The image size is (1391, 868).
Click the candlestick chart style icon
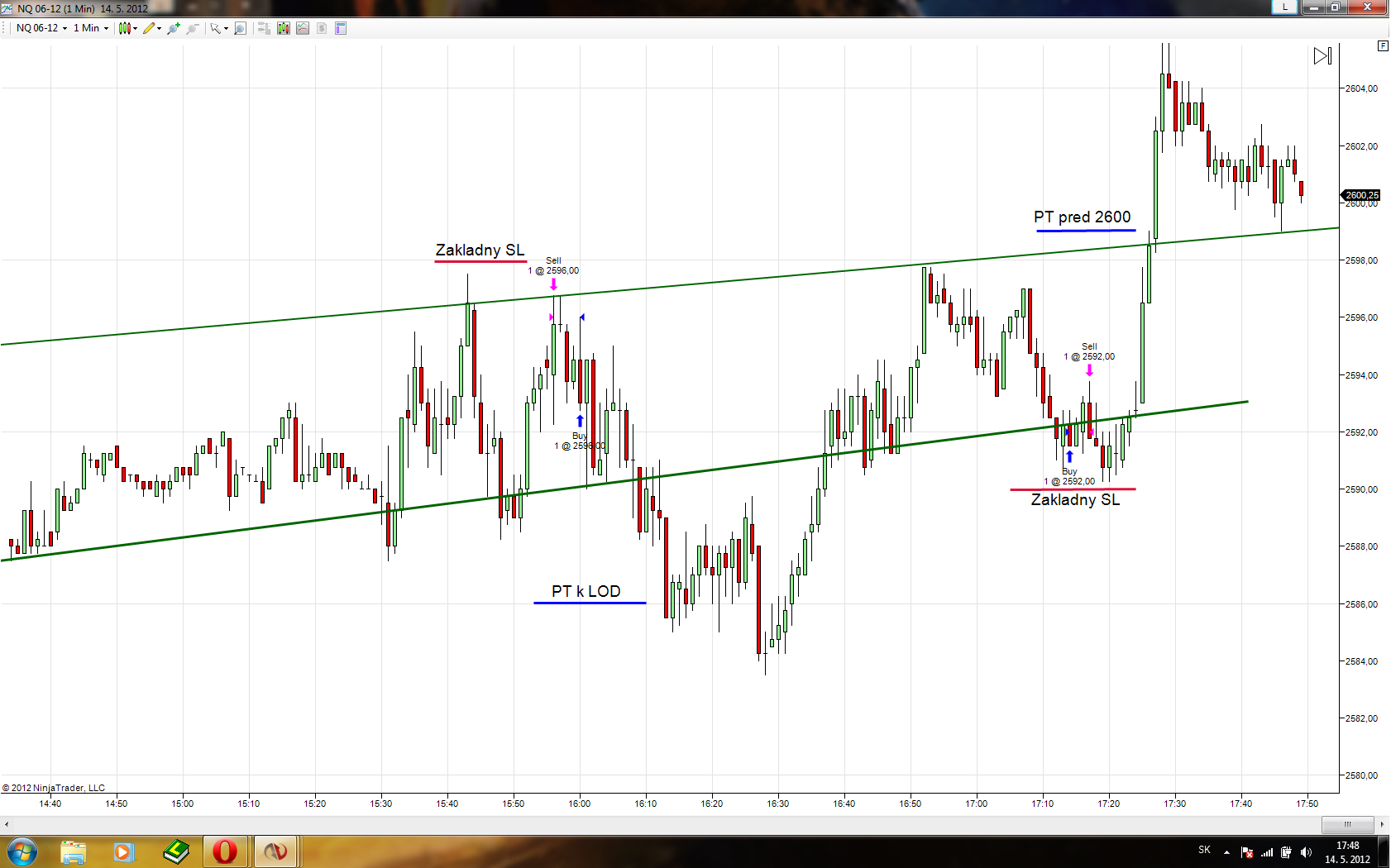coord(124,28)
